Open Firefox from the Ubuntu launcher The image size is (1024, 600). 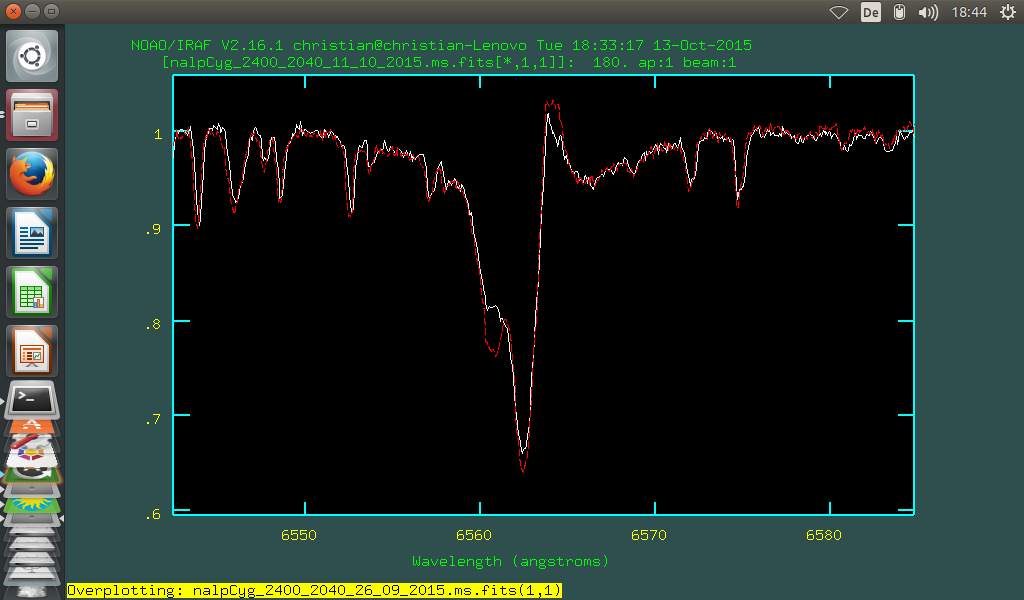32,172
